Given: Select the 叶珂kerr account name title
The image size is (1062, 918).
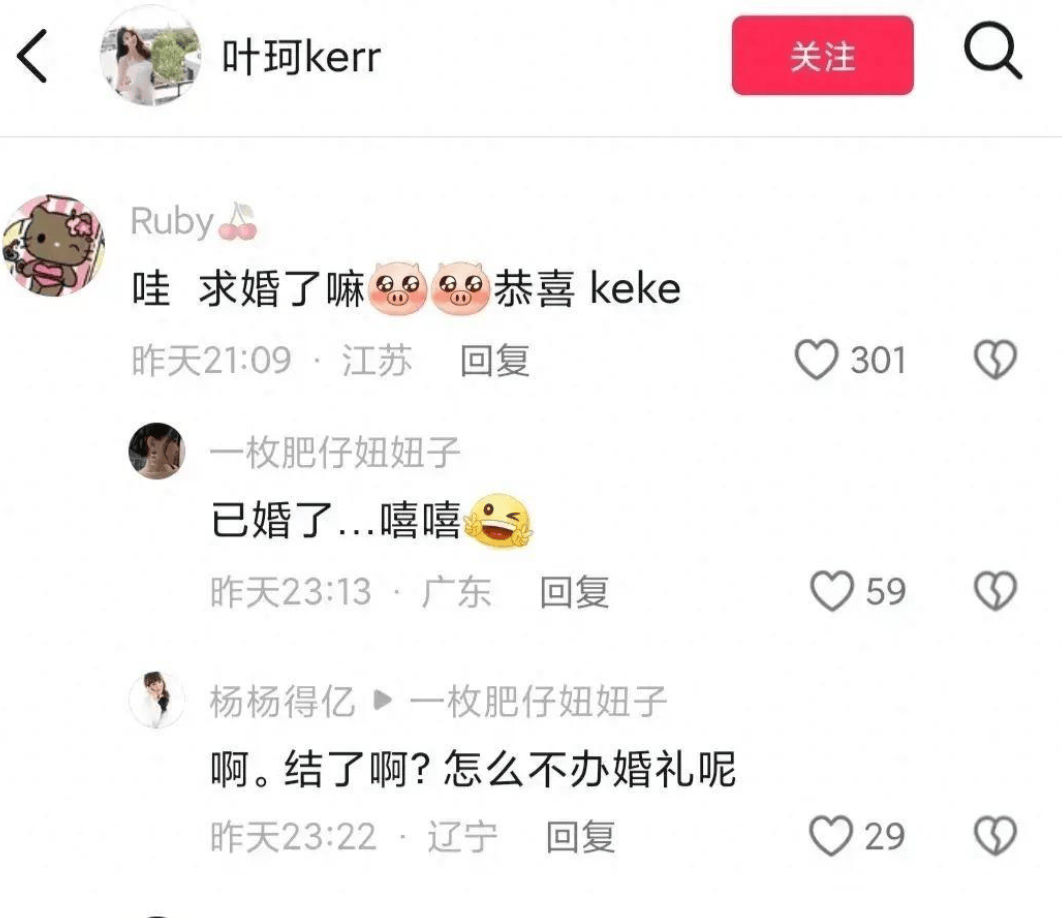Looking at the screenshot, I should (x=301, y=56).
